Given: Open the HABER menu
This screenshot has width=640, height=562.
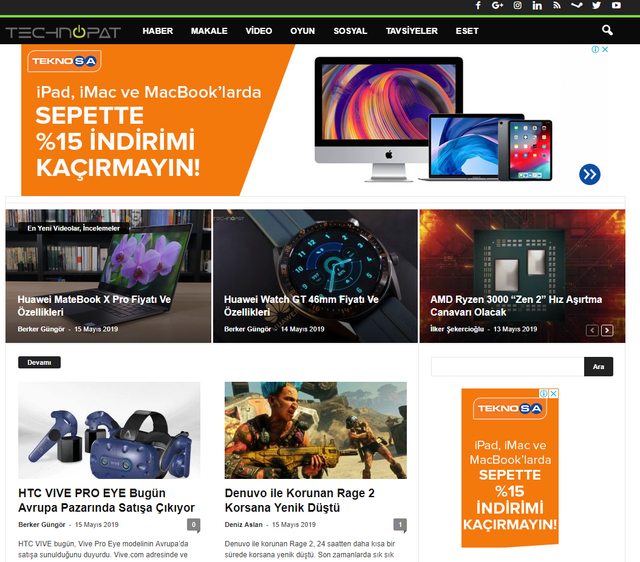Looking at the screenshot, I should click(x=158, y=31).
